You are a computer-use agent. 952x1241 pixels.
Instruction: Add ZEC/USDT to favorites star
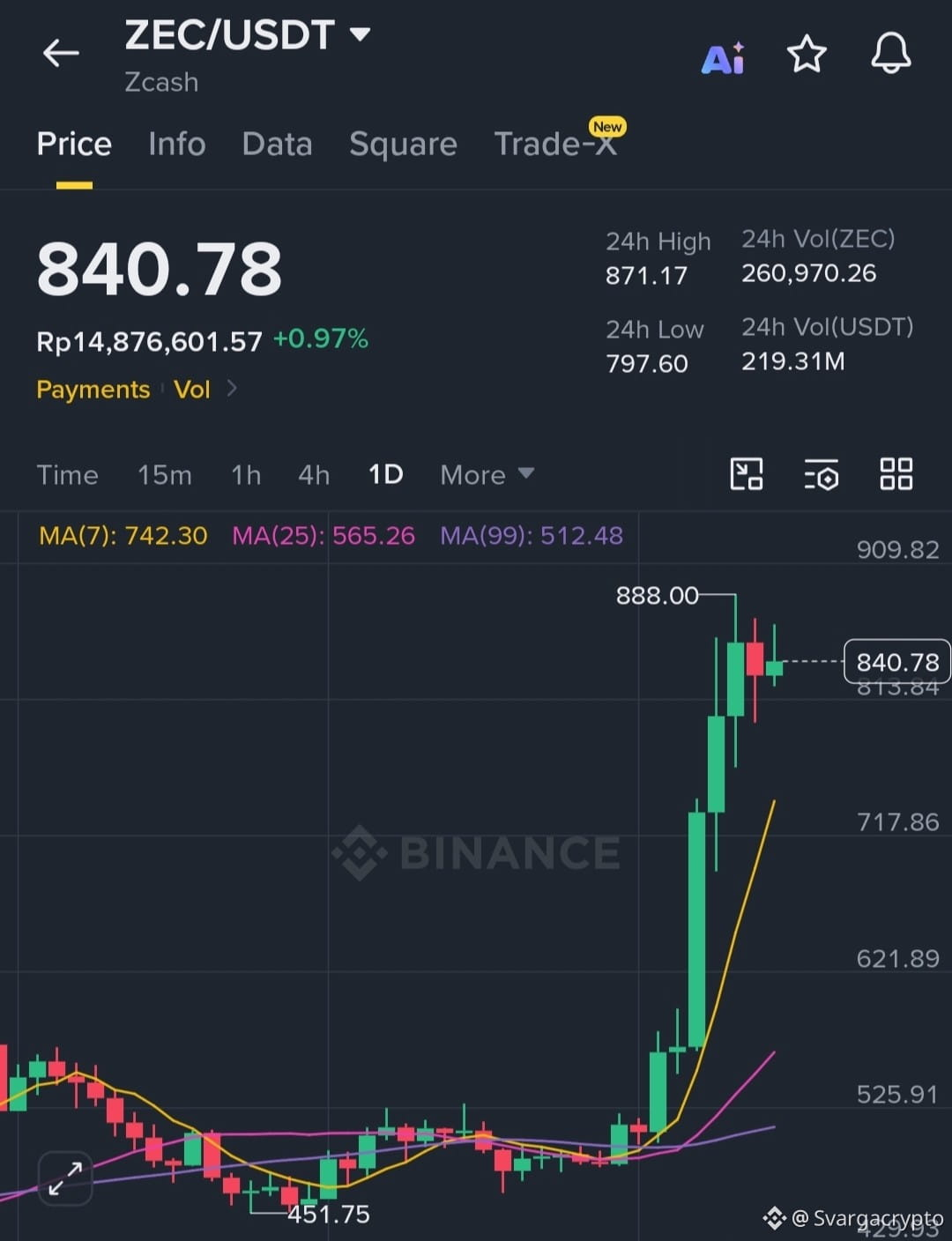[x=807, y=55]
